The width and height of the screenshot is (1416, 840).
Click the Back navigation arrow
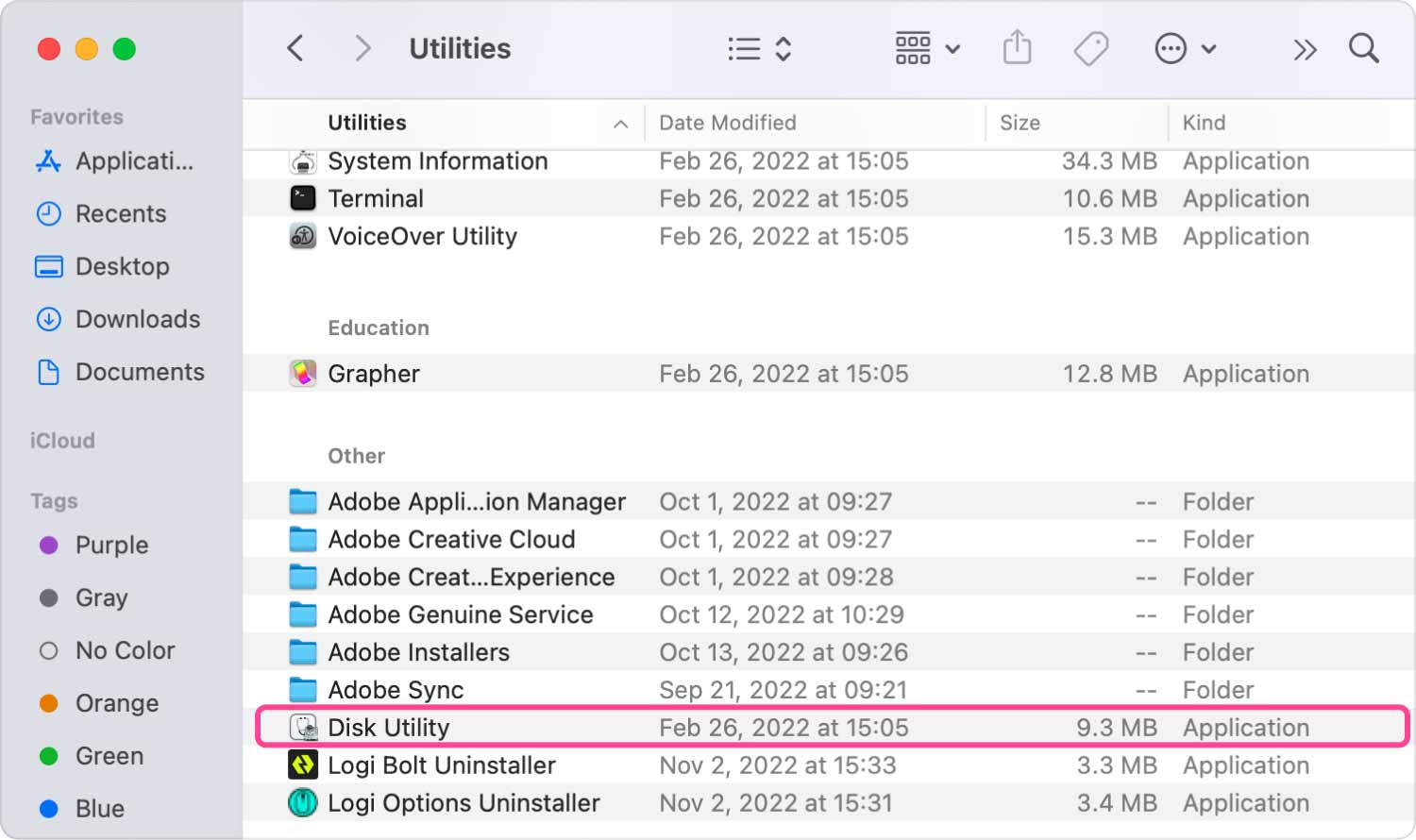pyautogui.click(x=295, y=48)
